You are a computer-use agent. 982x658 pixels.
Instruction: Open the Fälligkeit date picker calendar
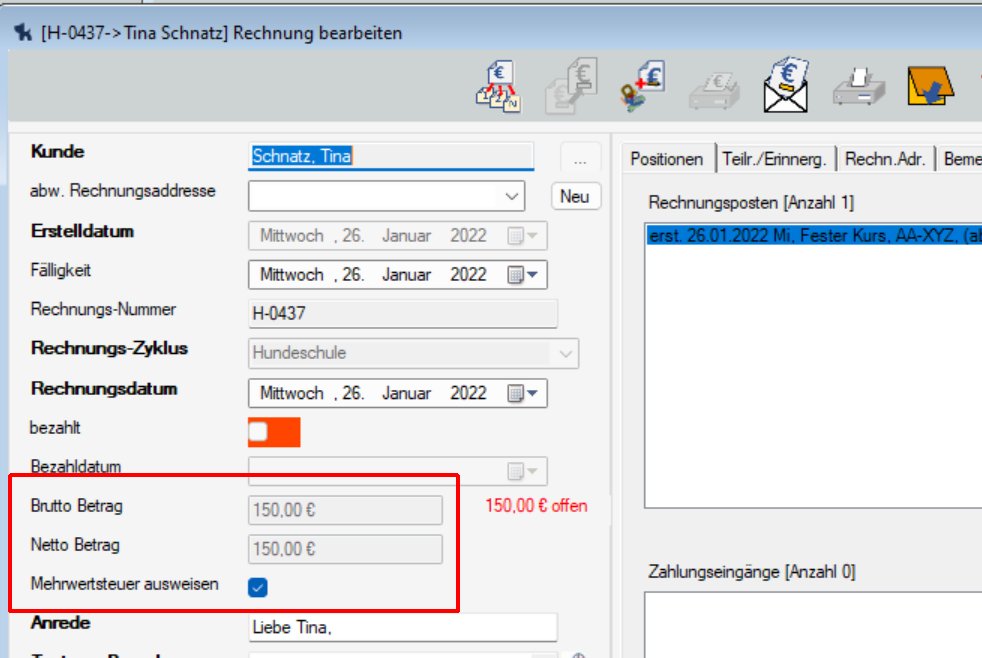[522, 275]
